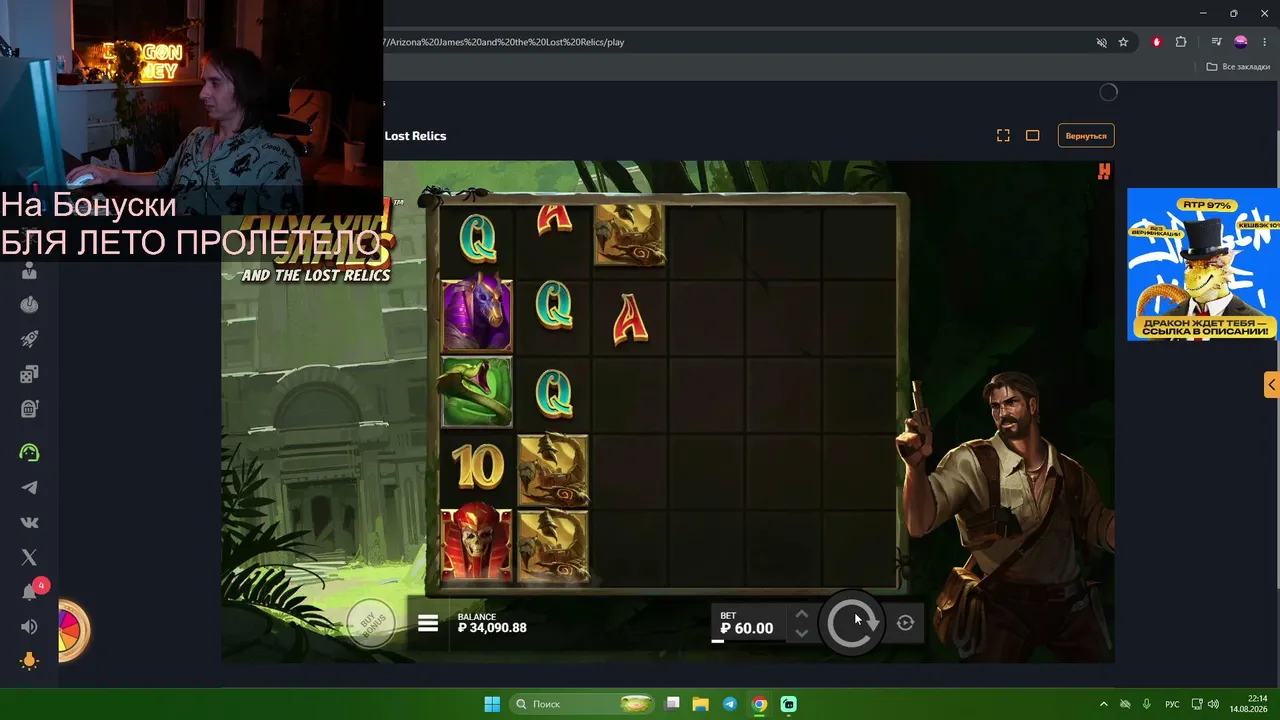Open the Chrome three-dot menu
Viewport: 1280px width, 720px height.
(x=1265, y=42)
